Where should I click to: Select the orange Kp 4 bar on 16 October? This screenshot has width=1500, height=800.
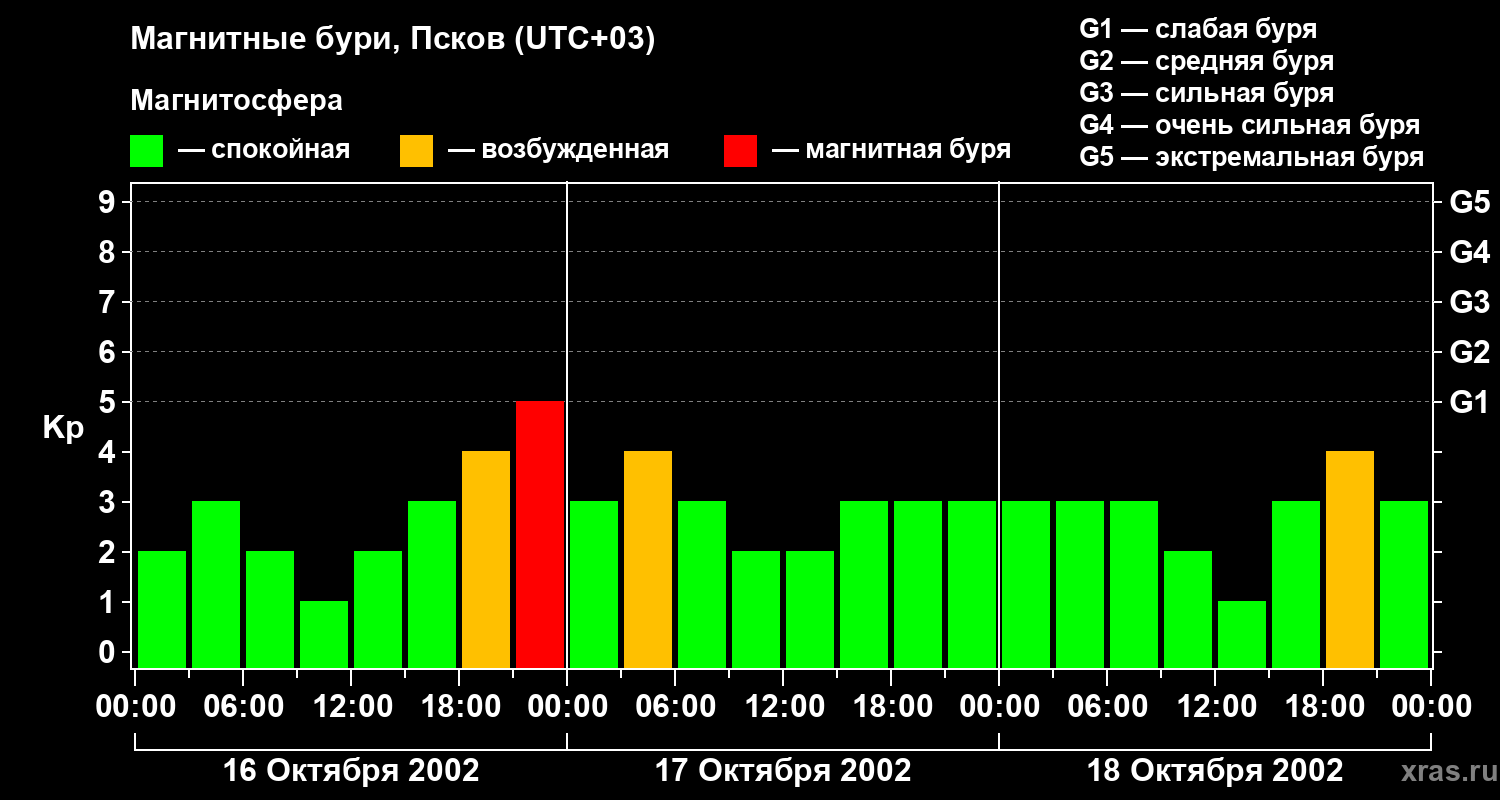pos(486,560)
